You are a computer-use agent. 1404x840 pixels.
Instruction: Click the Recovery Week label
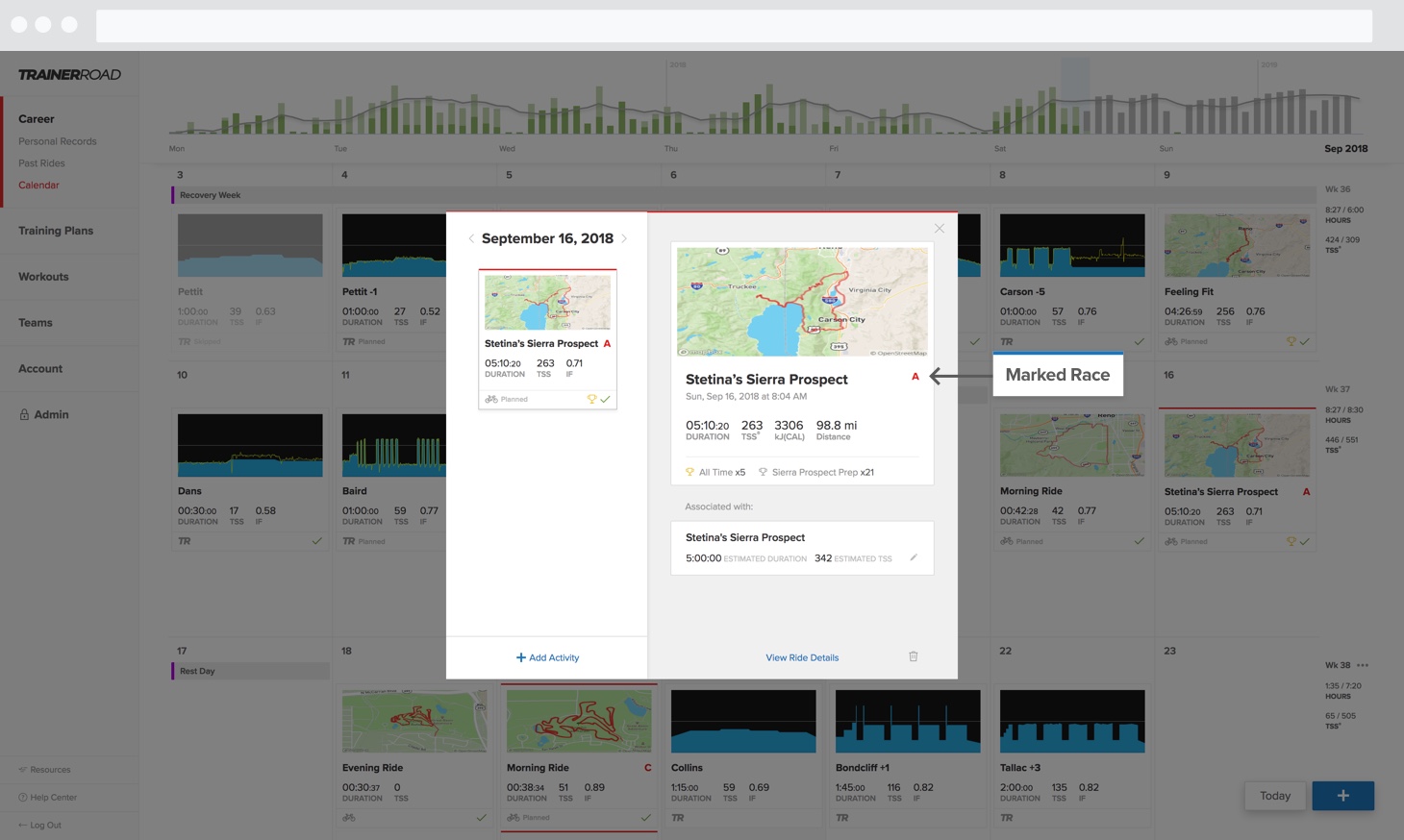[x=210, y=195]
